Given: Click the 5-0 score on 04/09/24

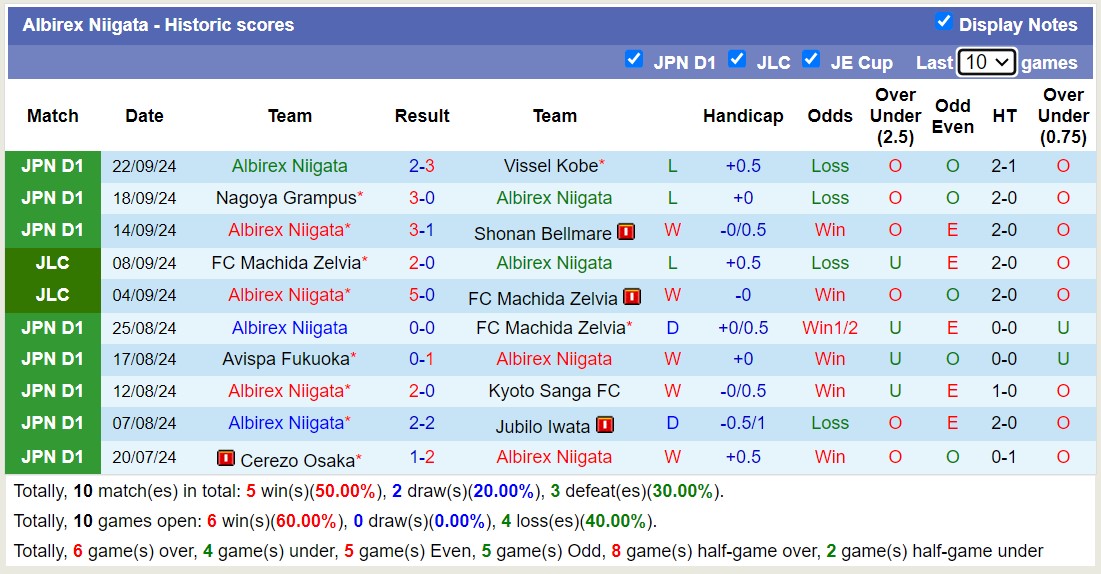Looking at the screenshot, I should 421,295.
